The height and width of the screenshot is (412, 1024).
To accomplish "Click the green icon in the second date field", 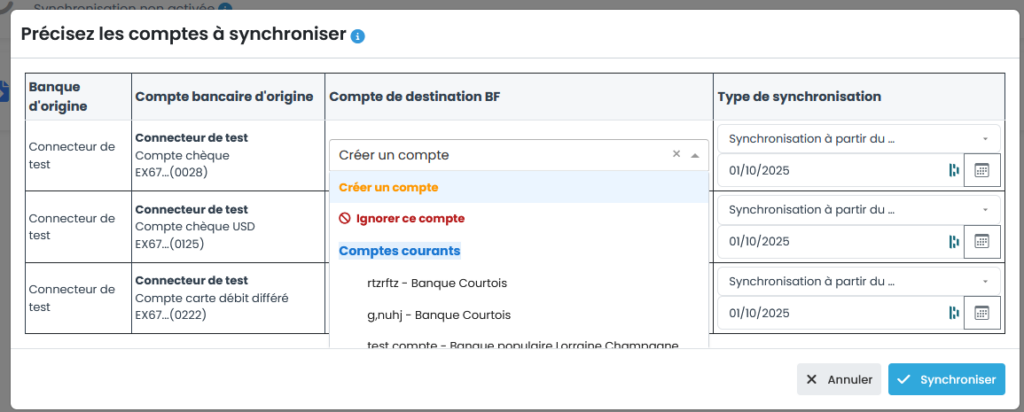I will point(953,241).
